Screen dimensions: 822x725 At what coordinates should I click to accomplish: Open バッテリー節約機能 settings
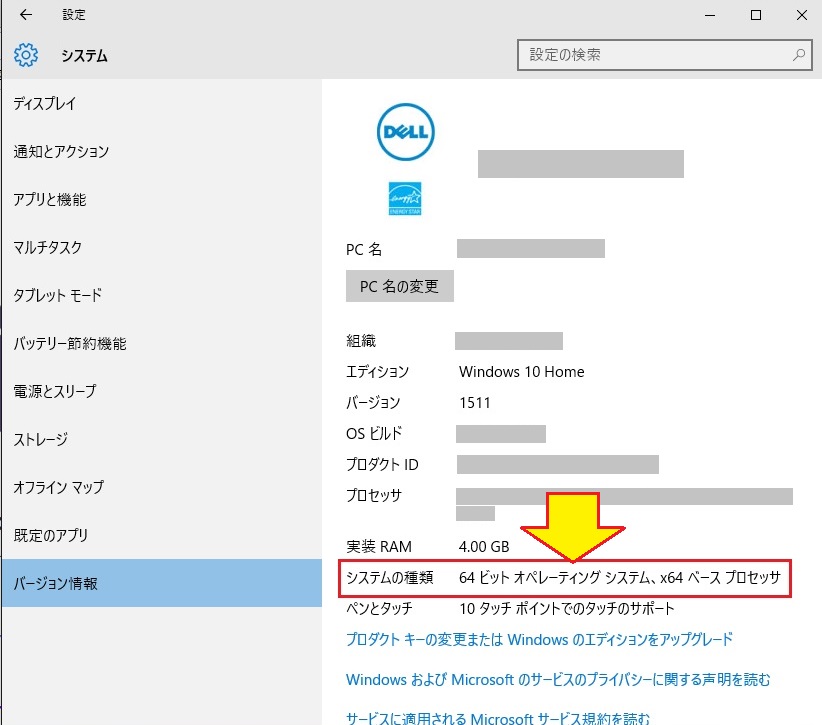(70, 344)
